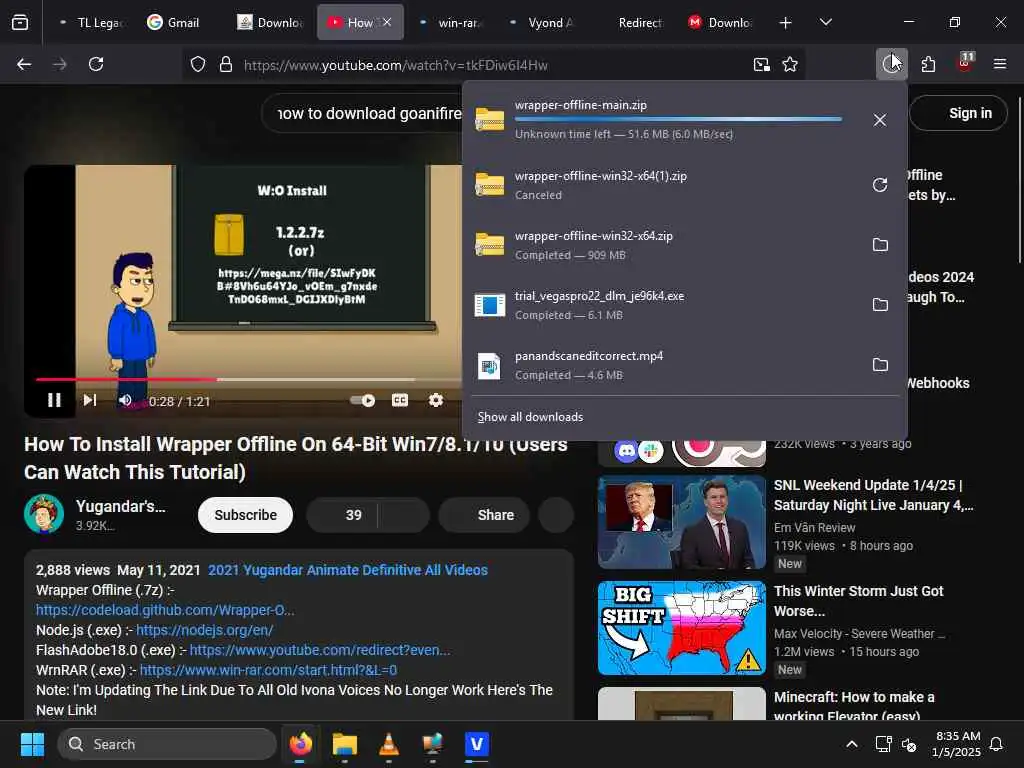Open the SNL Weekend Update video thumbnail
The height and width of the screenshot is (768, 1024).
(682, 522)
